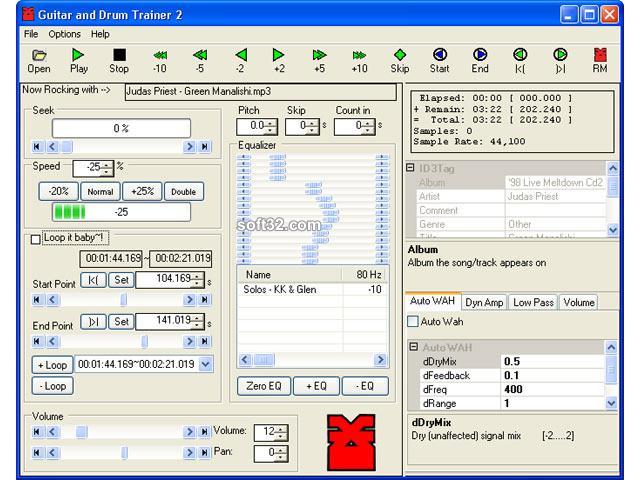640x480 pixels.
Task: Click the toolbar K( loop start icon
Action: (x=520, y=61)
